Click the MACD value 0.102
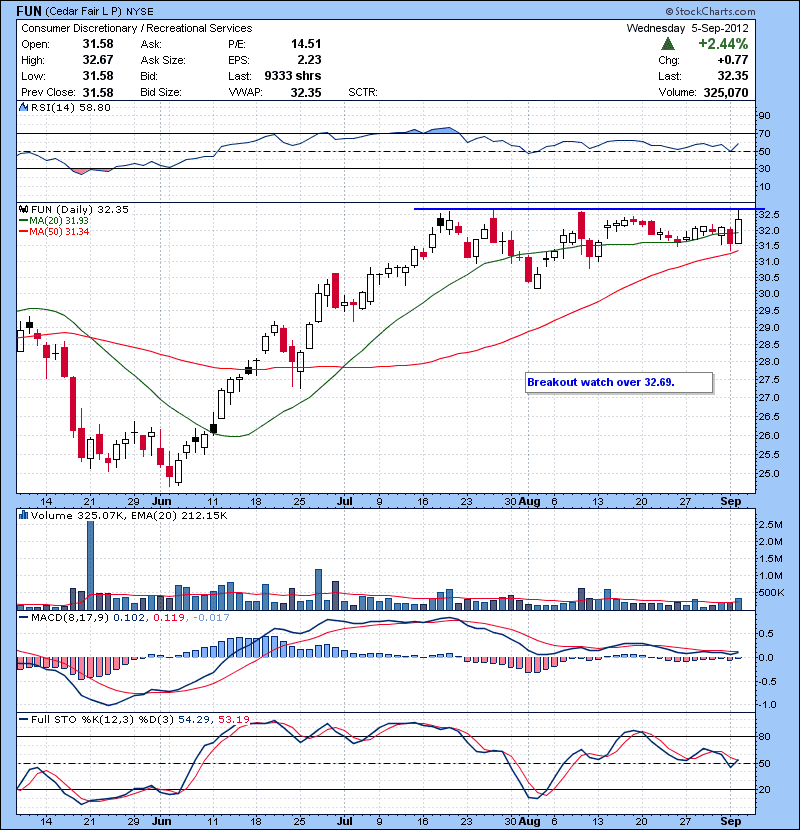The width and height of the screenshot is (800, 830). click(129, 617)
